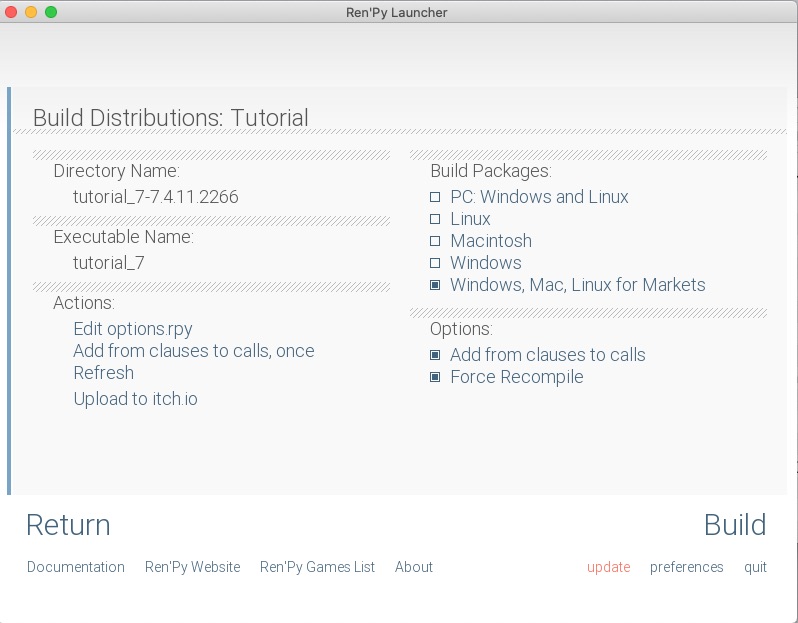Click the Actions: label
Screen dimensions: 798x623
click(84, 303)
